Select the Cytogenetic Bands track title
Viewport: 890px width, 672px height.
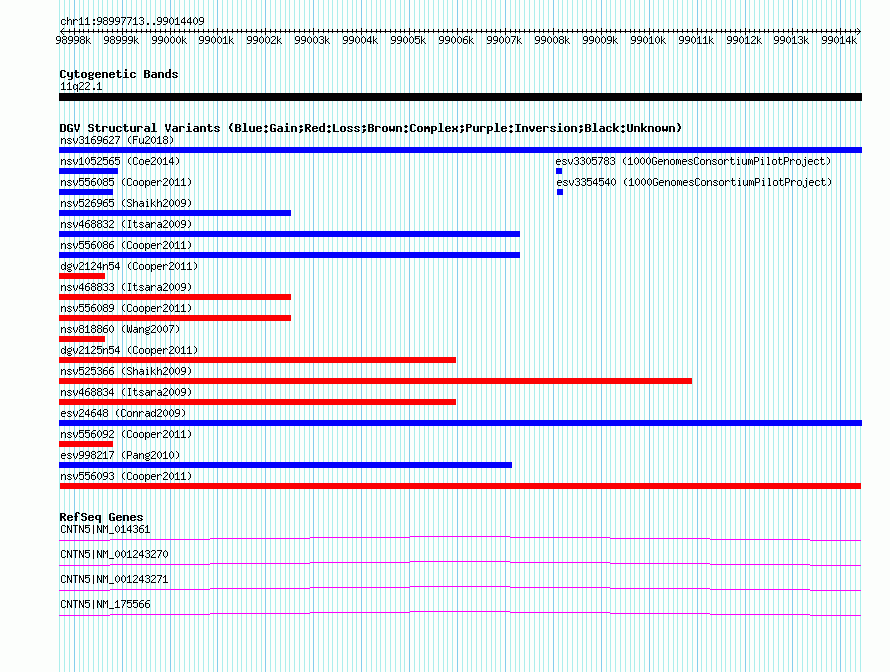(x=119, y=74)
